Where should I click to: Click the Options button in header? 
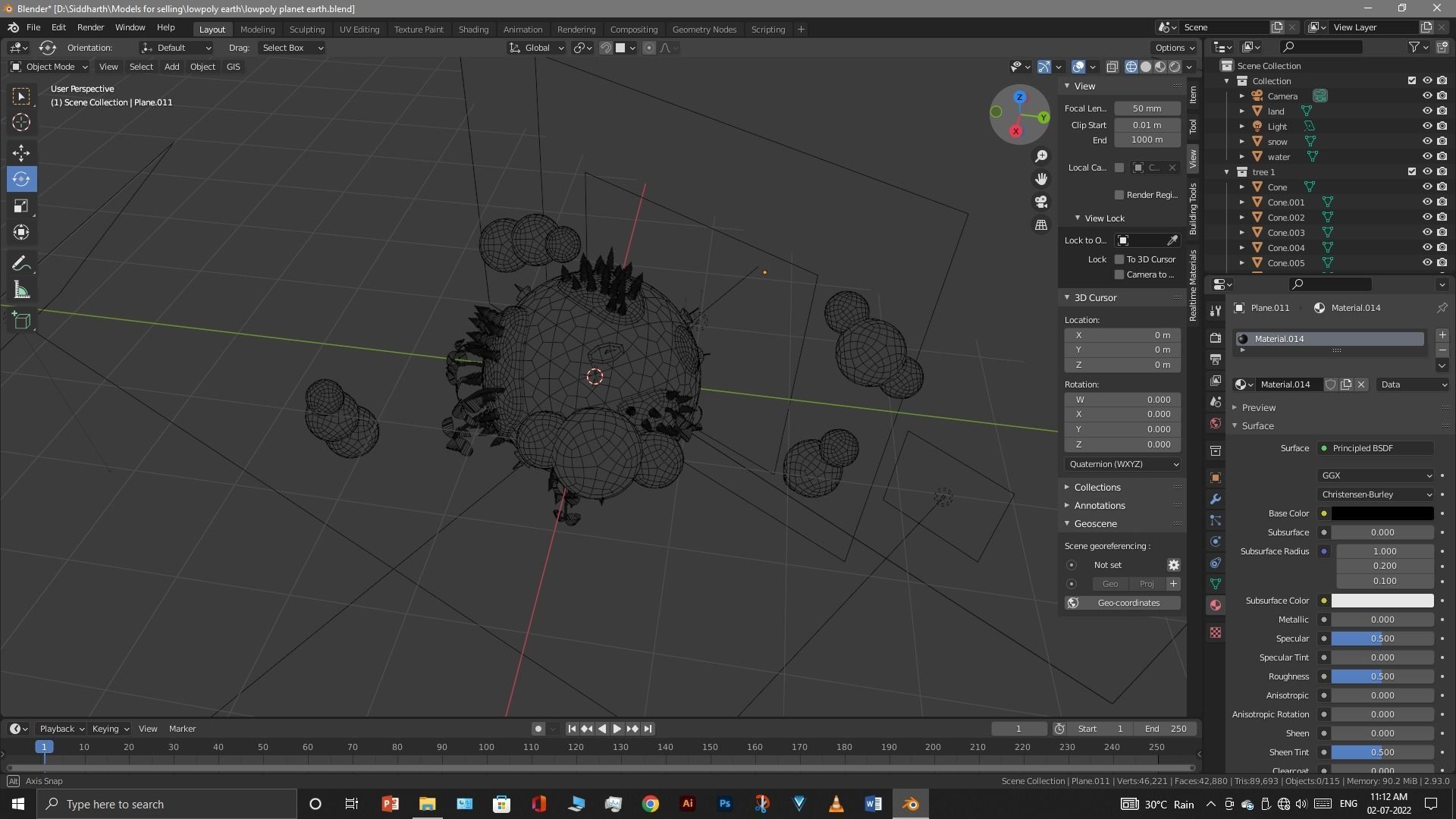pos(1175,48)
